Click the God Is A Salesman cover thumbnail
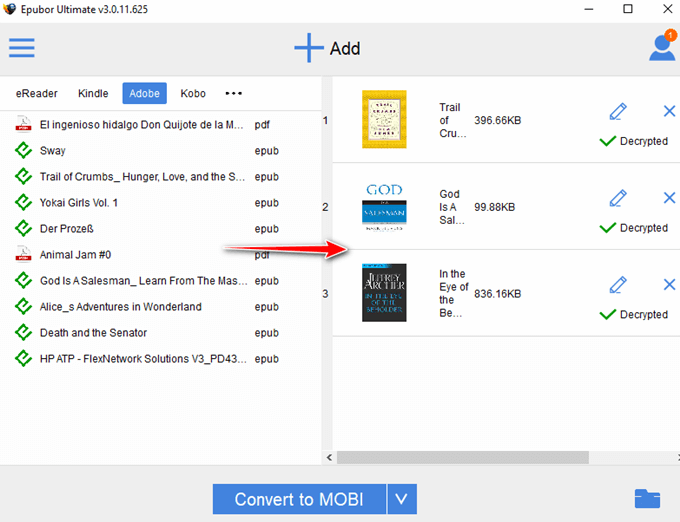 [384, 207]
